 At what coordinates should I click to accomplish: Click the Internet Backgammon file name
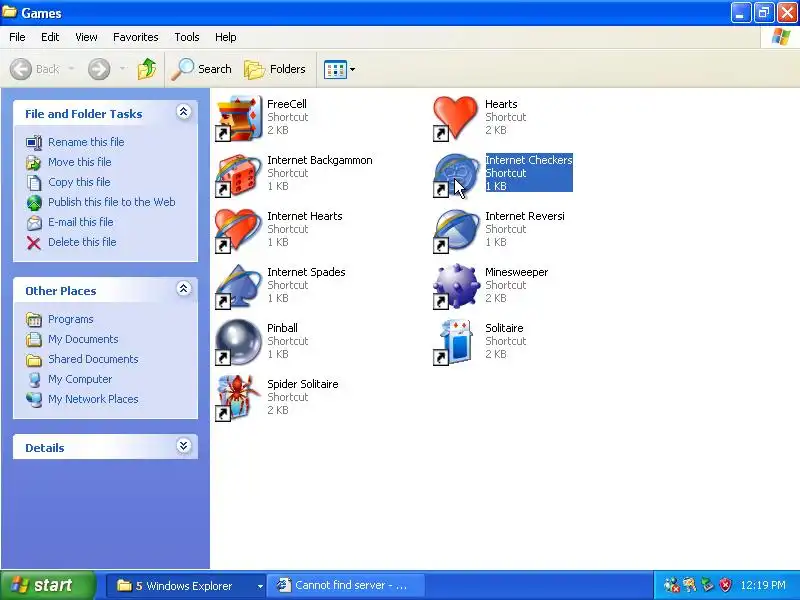tap(320, 160)
